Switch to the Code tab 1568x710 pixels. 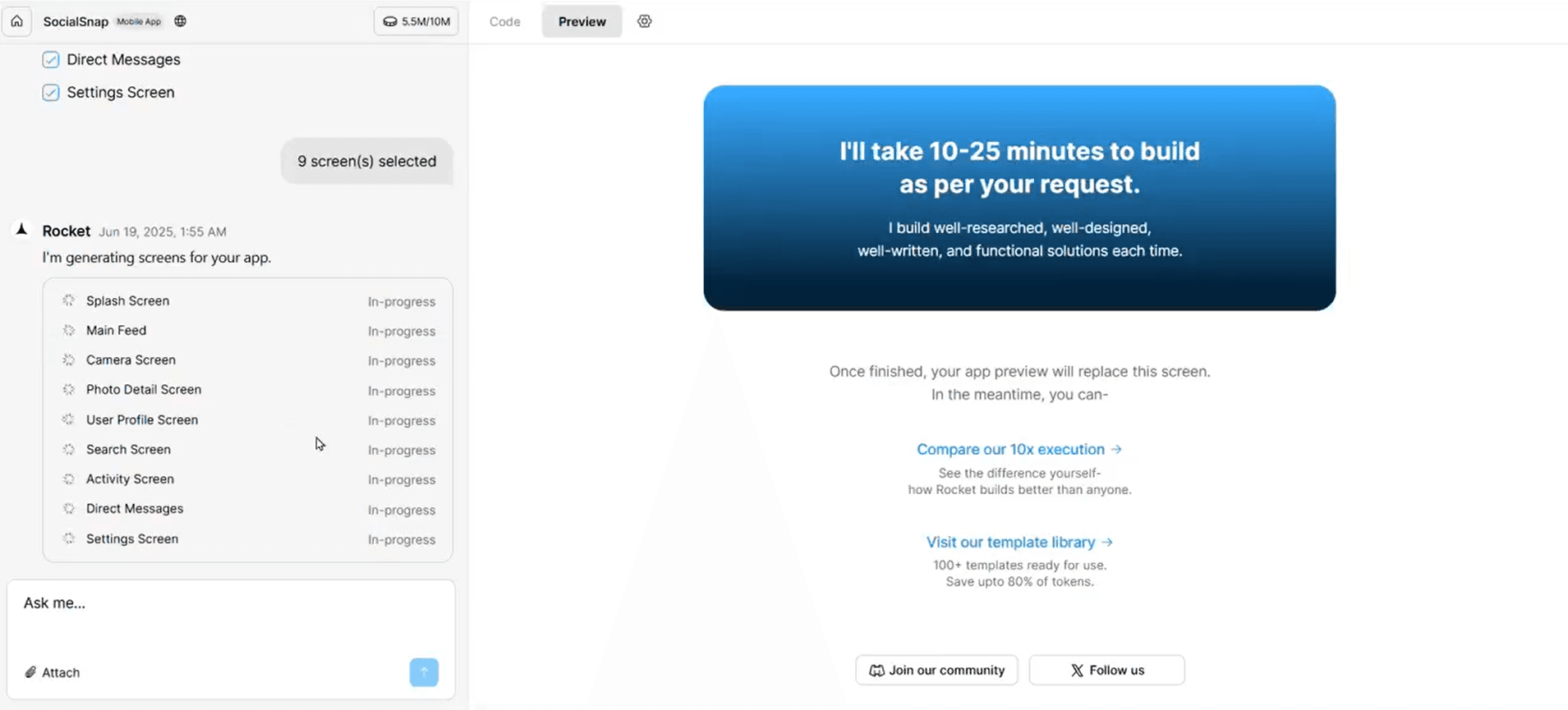(504, 21)
